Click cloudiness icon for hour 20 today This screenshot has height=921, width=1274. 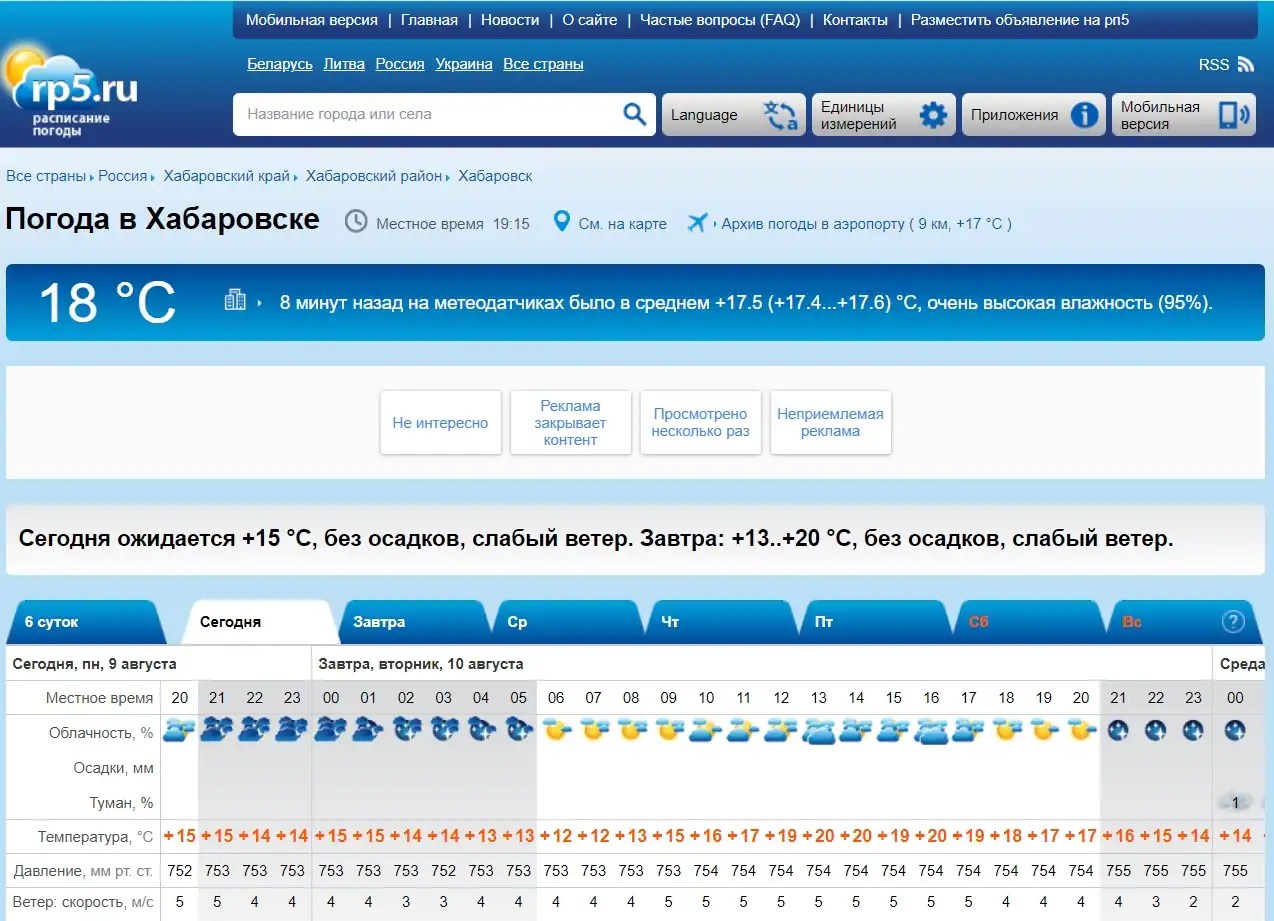pyautogui.click(x=179, y=731)
